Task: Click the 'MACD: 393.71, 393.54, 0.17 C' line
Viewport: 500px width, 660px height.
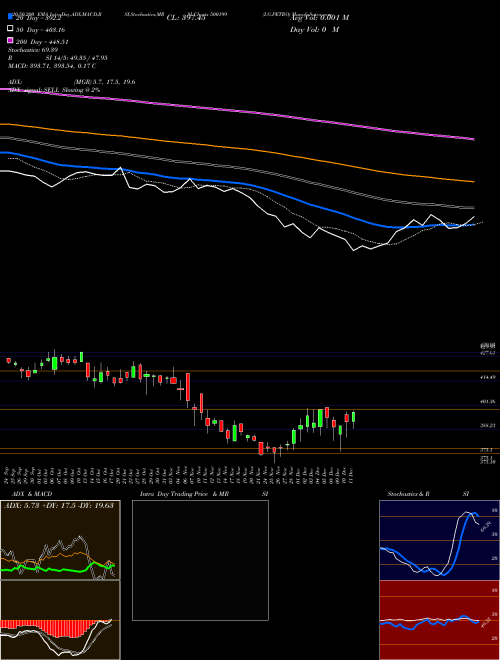Action: (x=52, y=66)
